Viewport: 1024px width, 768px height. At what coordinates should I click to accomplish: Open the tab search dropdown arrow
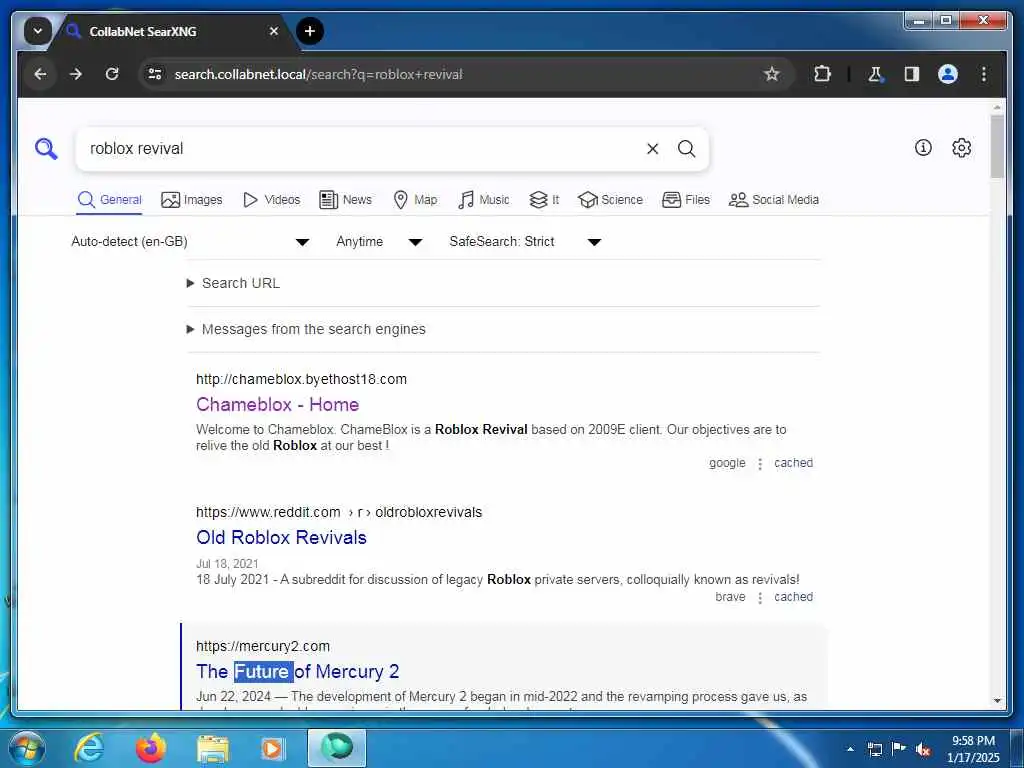pyautogui.click(x=38, y=31)
